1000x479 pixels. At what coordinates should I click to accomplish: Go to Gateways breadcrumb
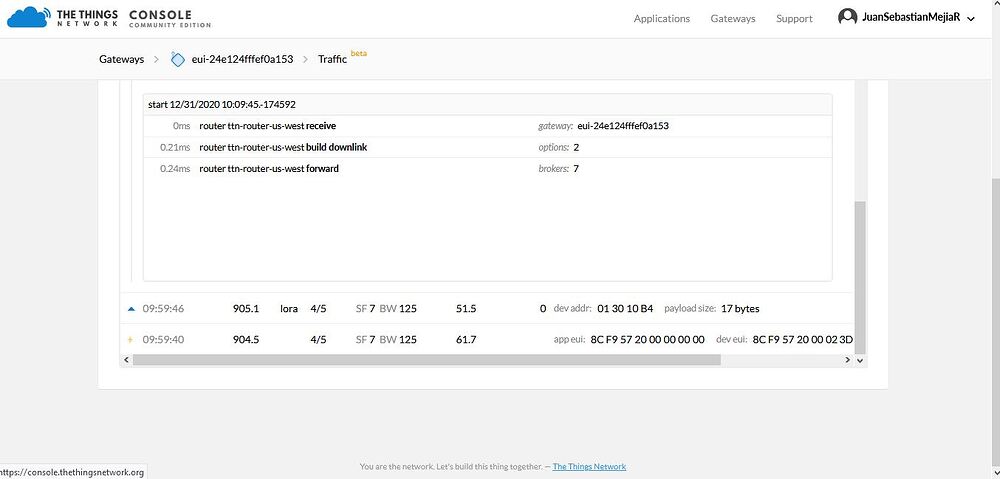121,59
